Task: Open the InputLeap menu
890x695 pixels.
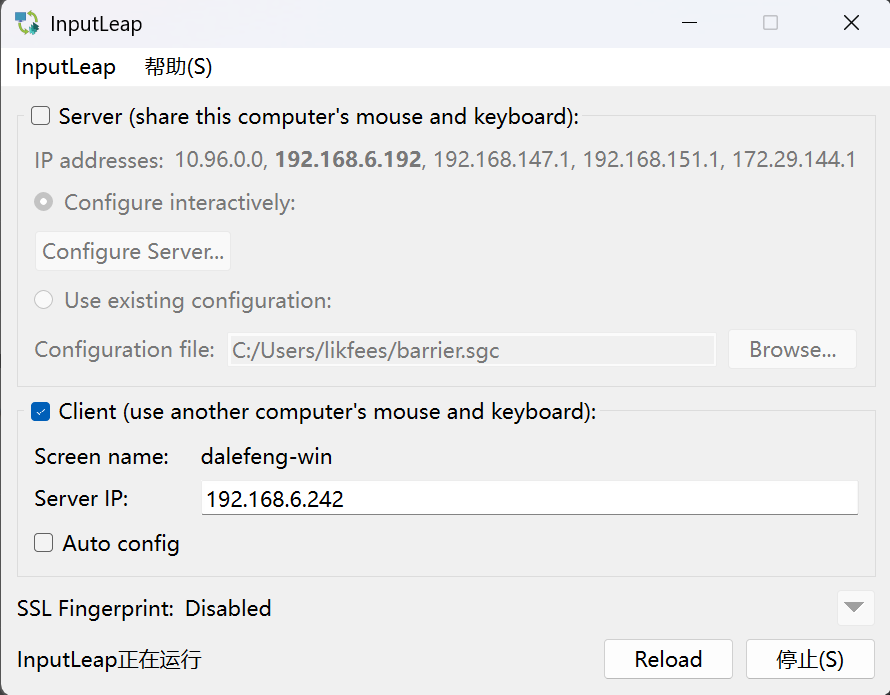Action: tap(66, 67)
